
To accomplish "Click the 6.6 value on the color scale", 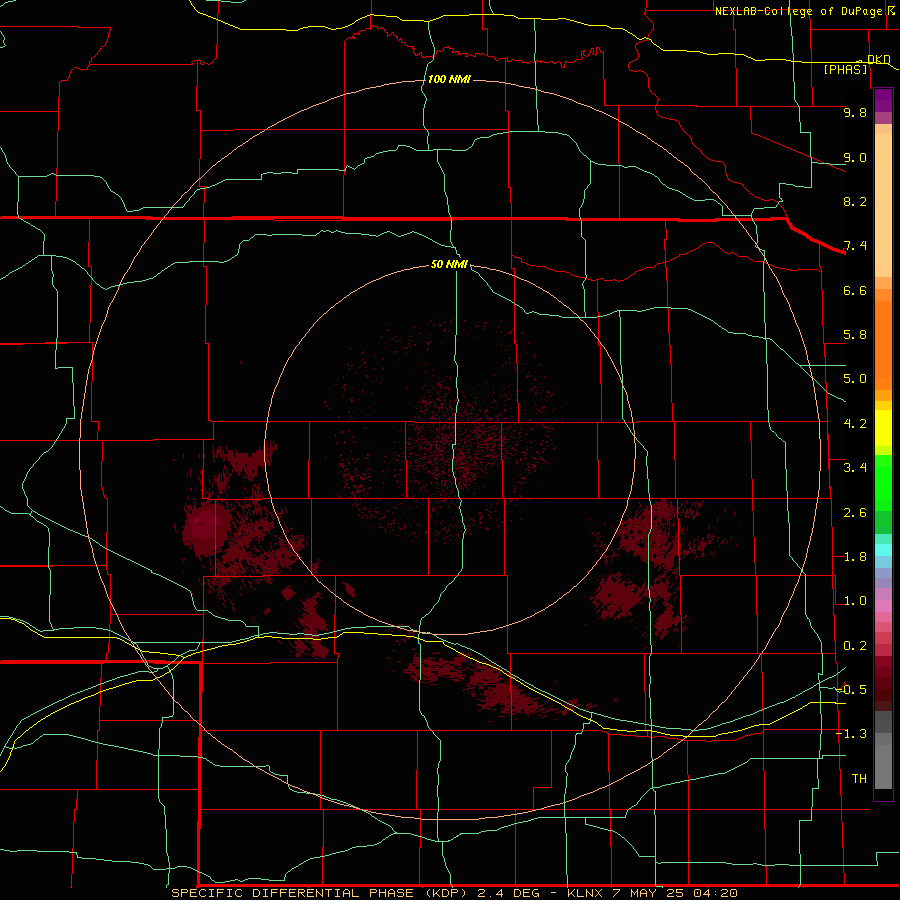I will (855, 290).
